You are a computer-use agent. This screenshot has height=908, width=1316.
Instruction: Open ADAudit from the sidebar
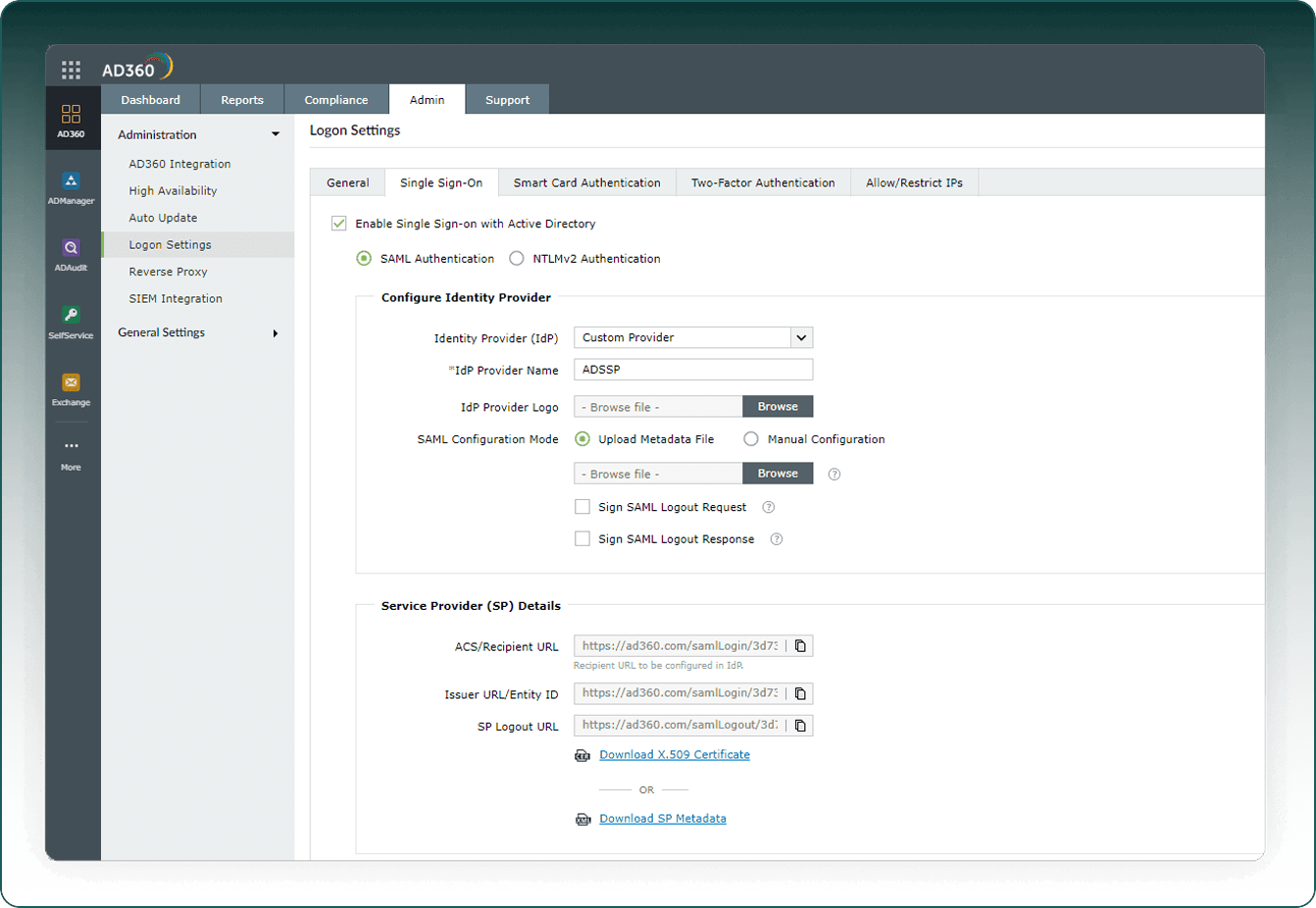click(71, 255)
